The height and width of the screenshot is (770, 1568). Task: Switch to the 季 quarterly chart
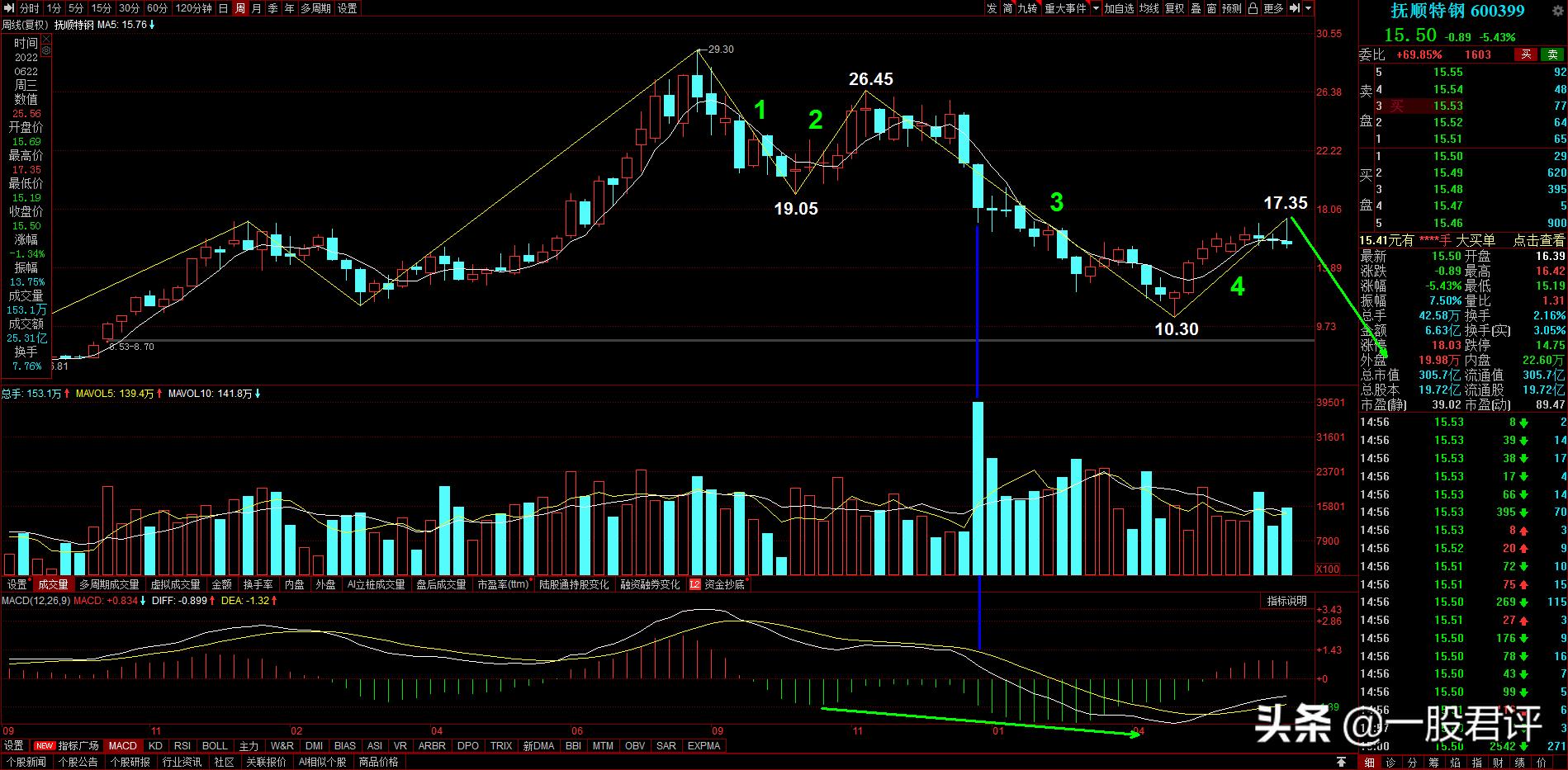273,8
